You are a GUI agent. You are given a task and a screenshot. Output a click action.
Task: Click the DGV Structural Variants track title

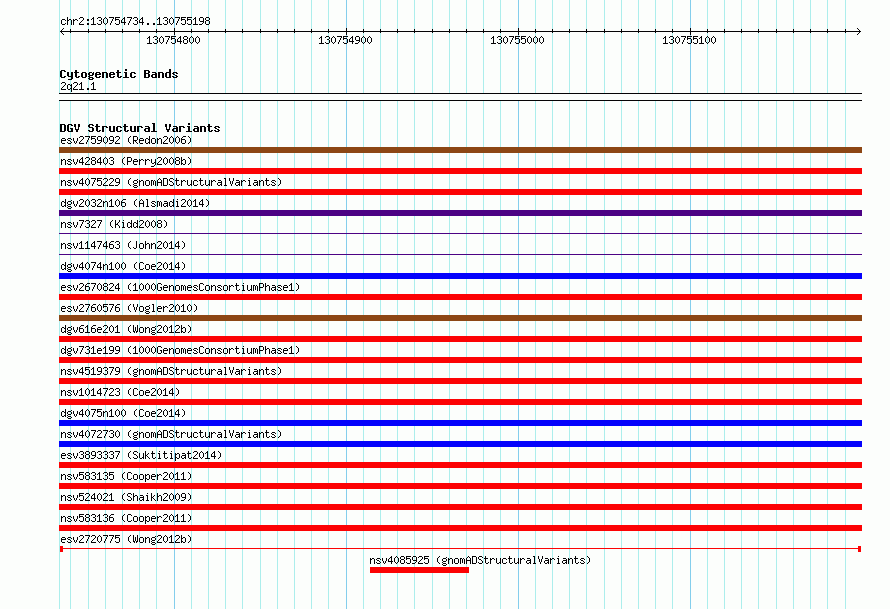point(140,128)
